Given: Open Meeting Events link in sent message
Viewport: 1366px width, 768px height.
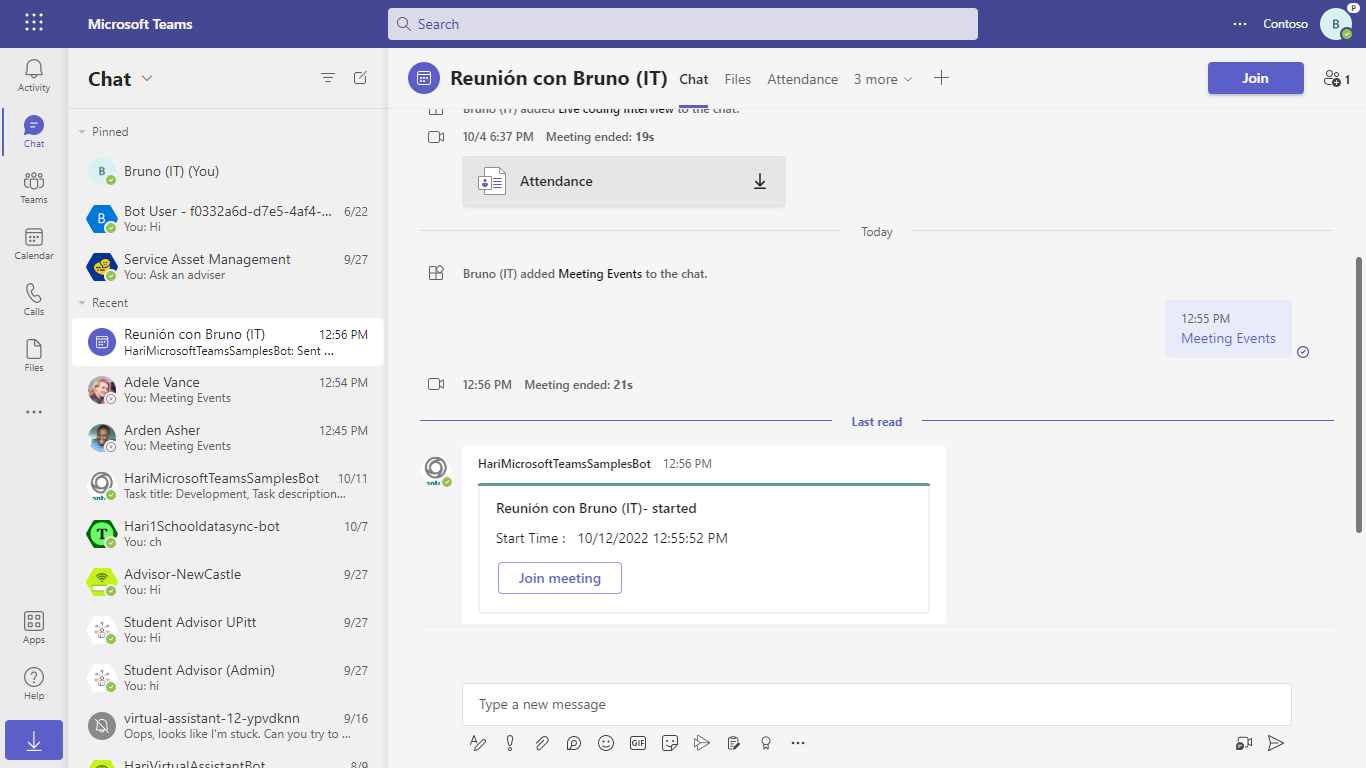Looking at the screenshot, I should 1228,338.
